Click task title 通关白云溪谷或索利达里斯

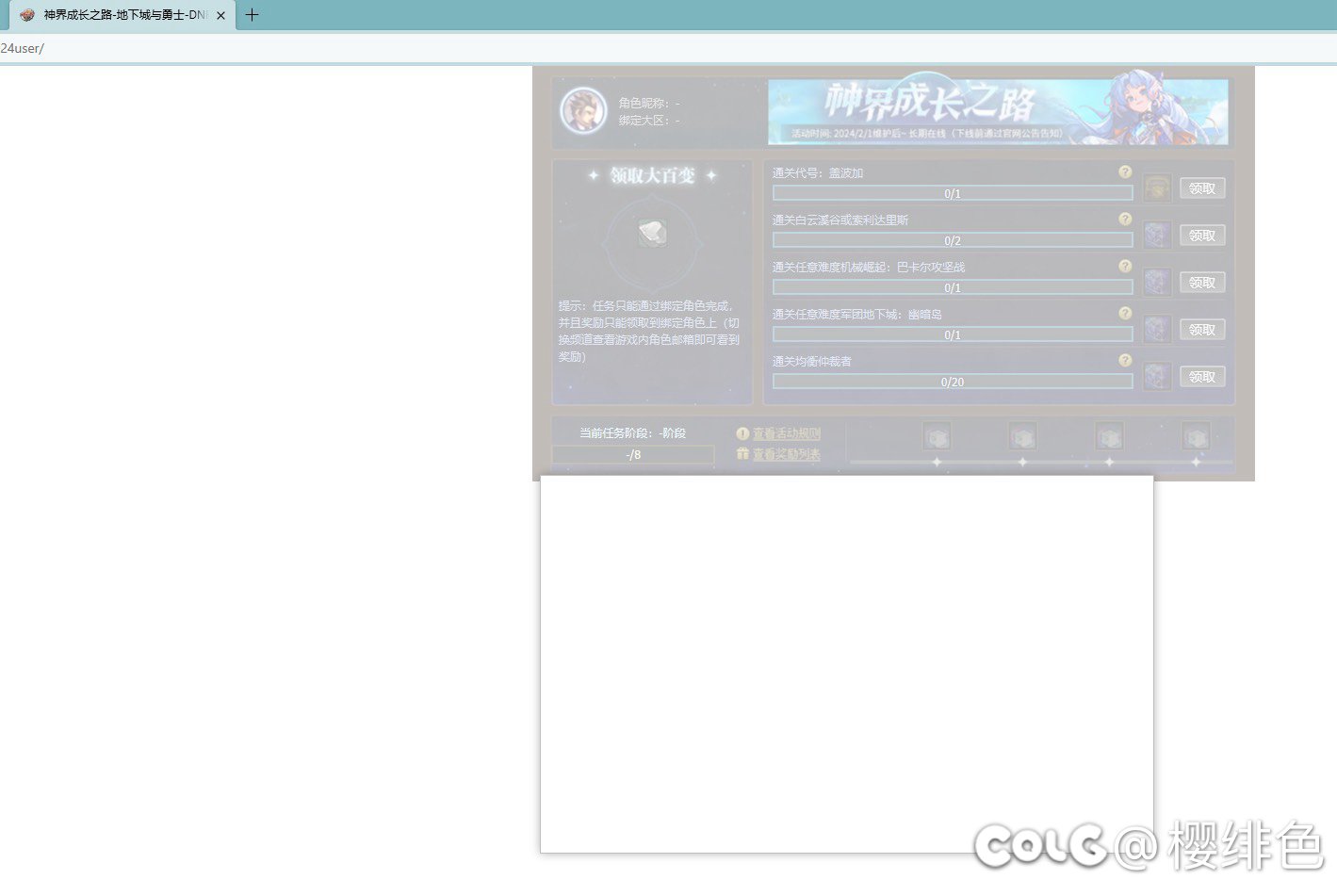[x=840, y=220]
